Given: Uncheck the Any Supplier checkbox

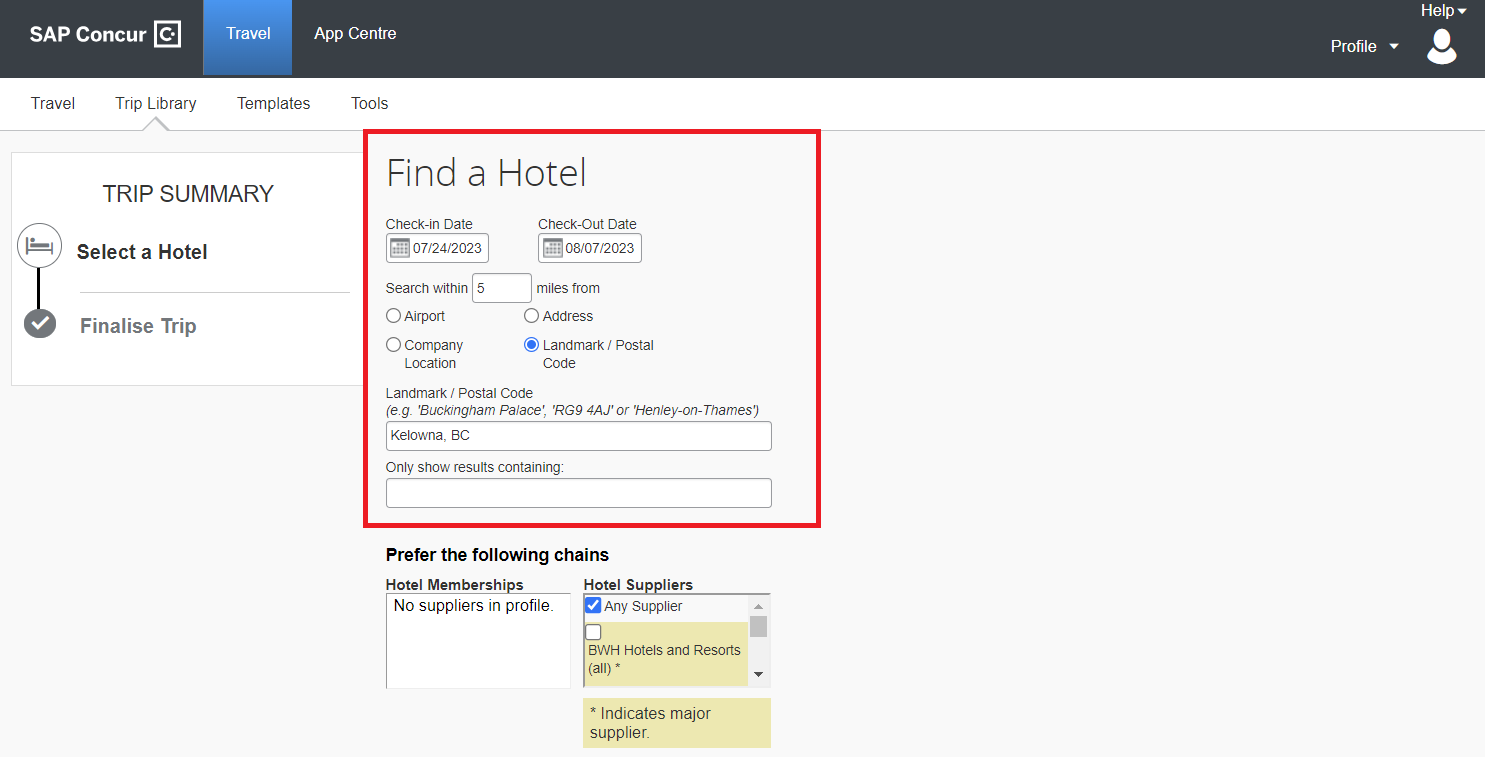Looking at the screenshot, I should (x=593, y=605).
